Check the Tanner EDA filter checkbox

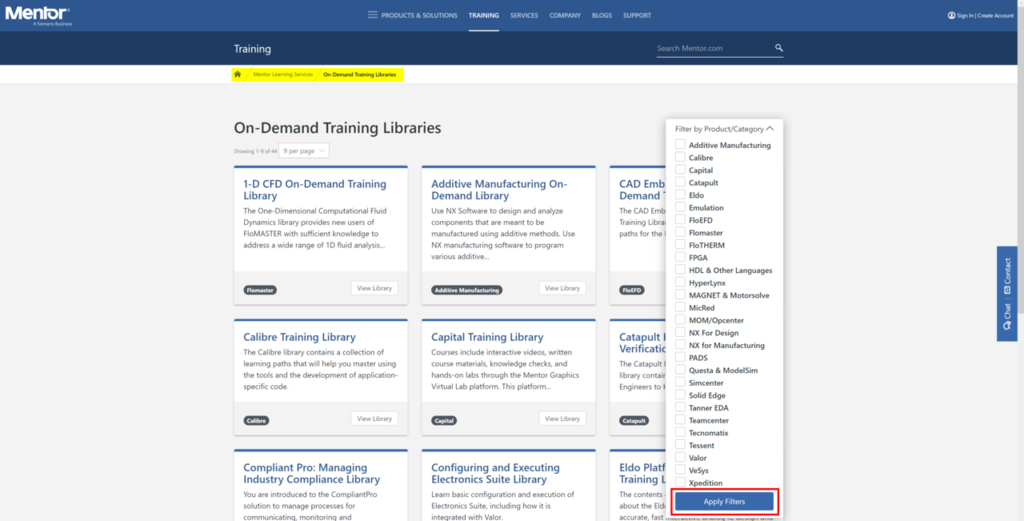[x=680, y=407]
